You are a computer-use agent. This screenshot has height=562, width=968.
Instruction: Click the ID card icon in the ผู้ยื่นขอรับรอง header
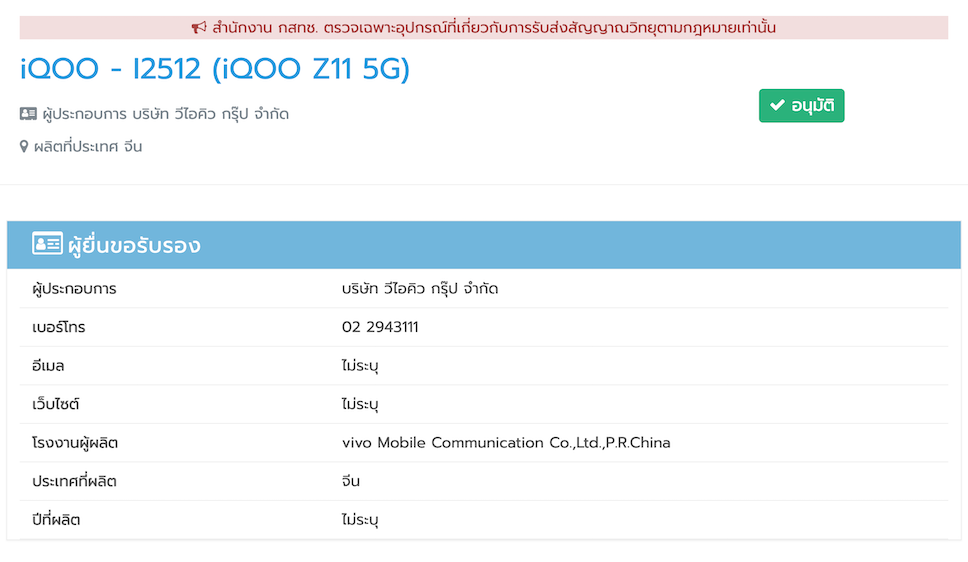coord(47,244)
